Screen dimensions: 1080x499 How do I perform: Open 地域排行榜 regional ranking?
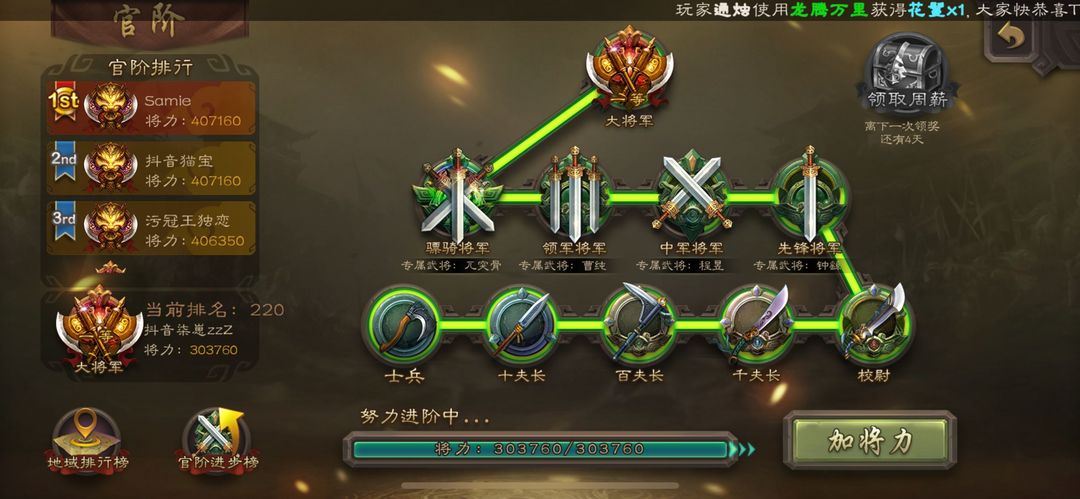(x=87, y=441)
